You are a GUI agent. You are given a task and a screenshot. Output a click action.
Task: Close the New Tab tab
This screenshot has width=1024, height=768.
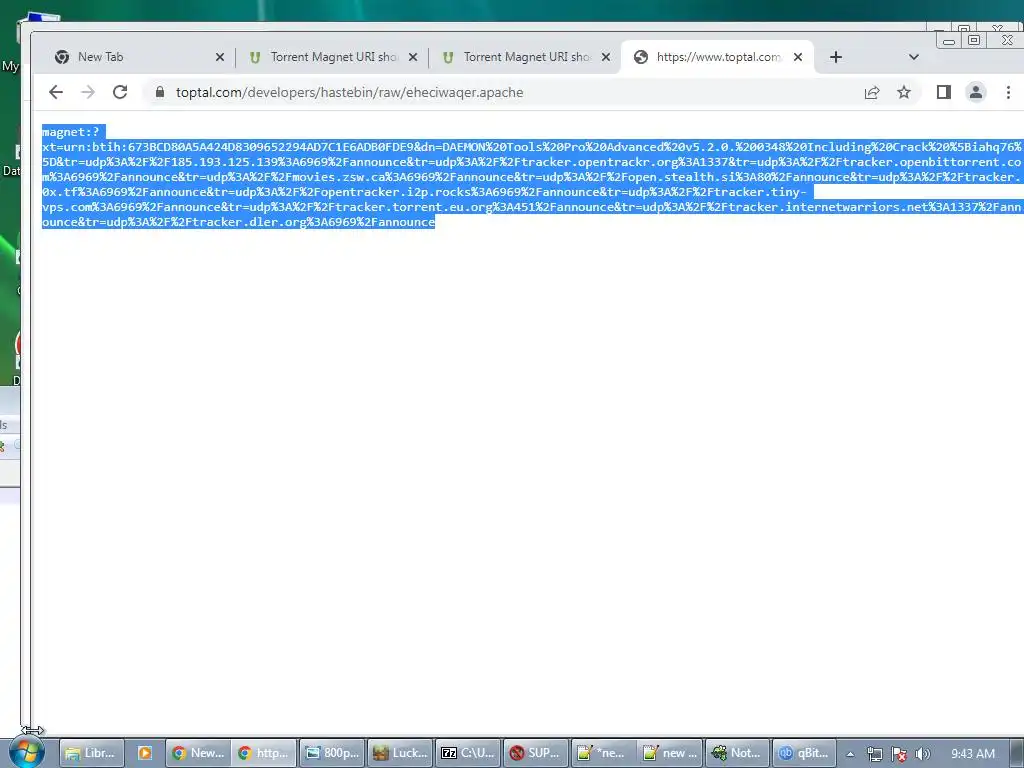point(220,57)
